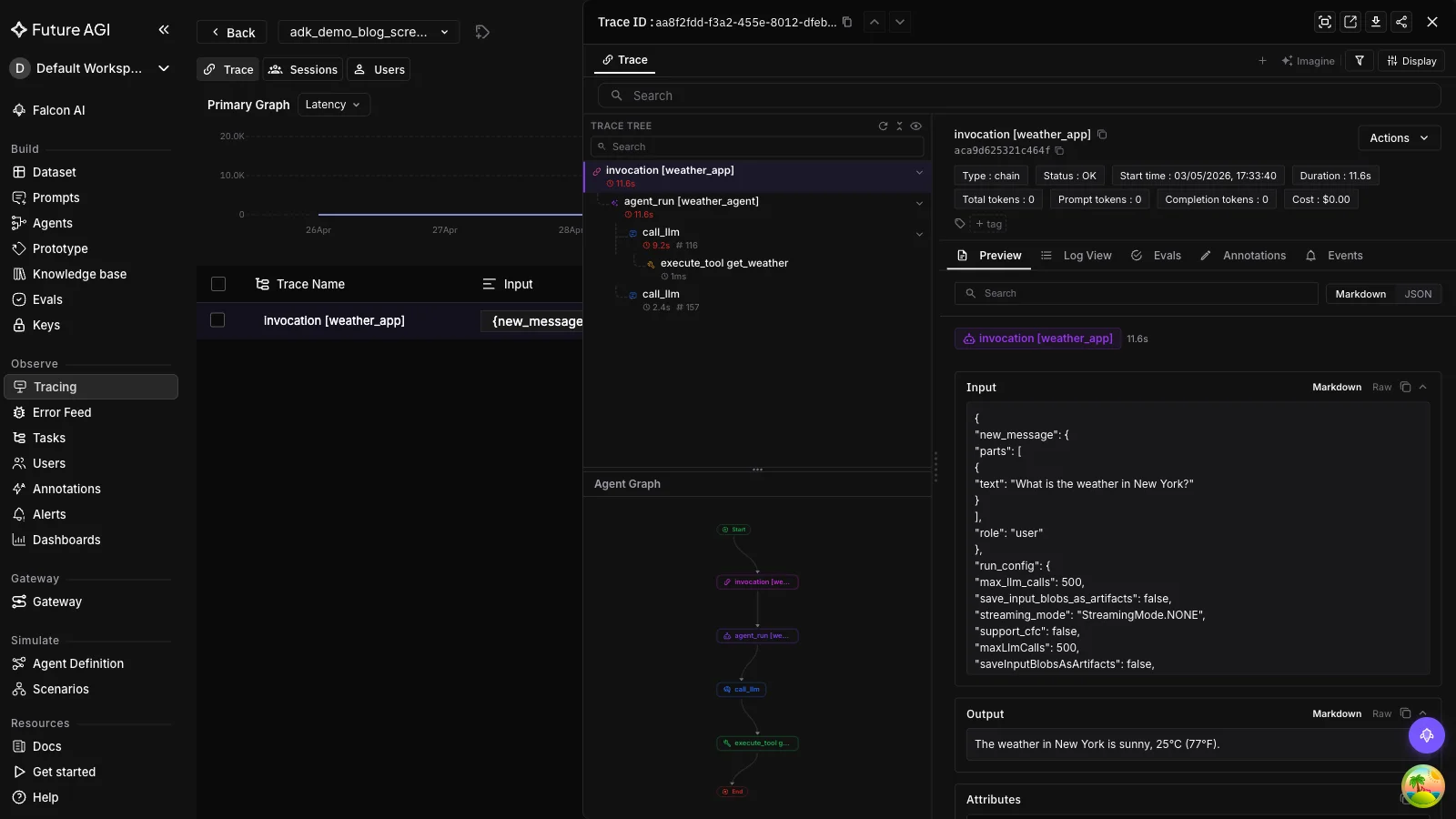
Task: Click the preview content search field
Action: coord(1136,293)
